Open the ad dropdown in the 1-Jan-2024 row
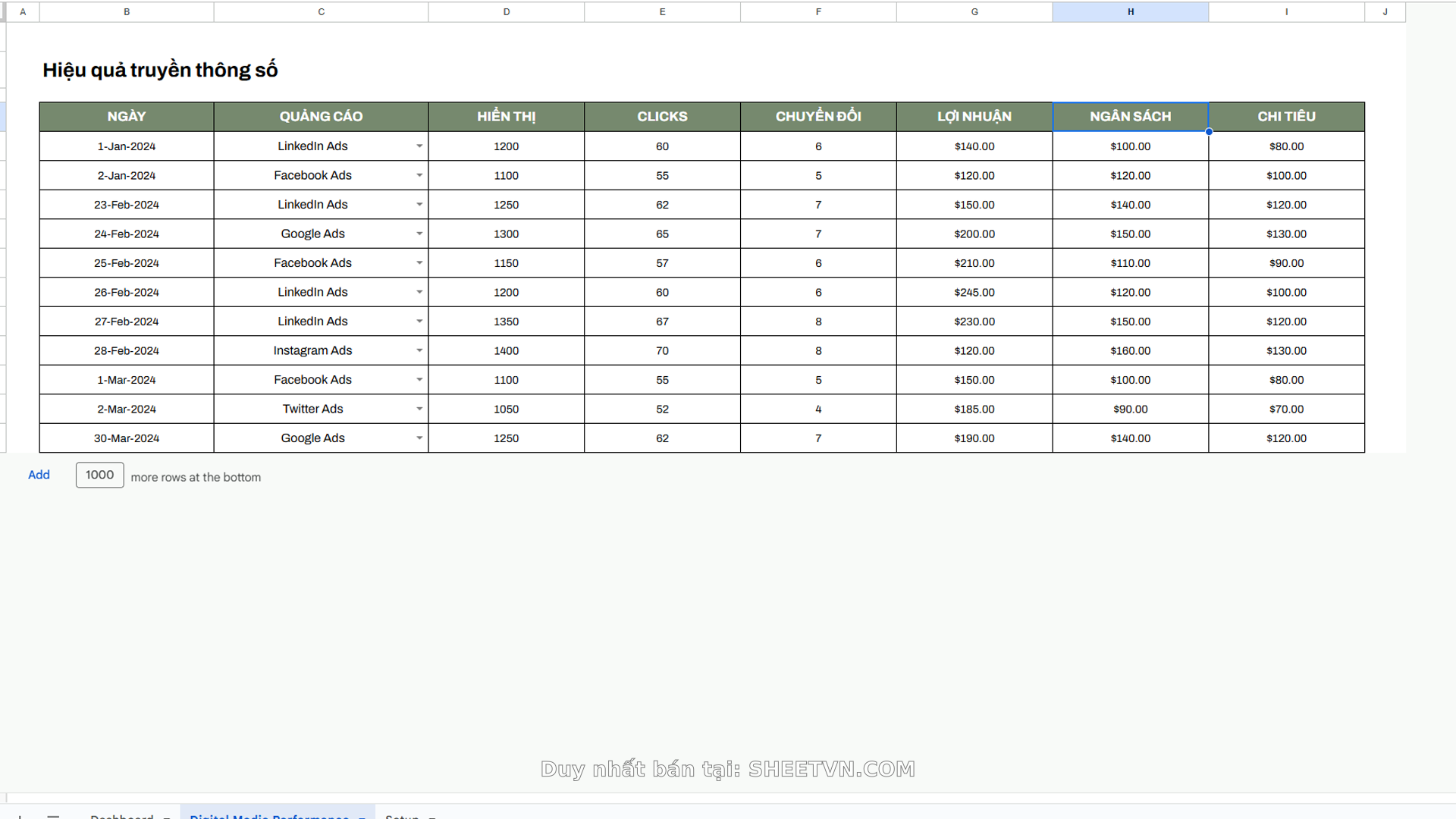 point(419,146)
